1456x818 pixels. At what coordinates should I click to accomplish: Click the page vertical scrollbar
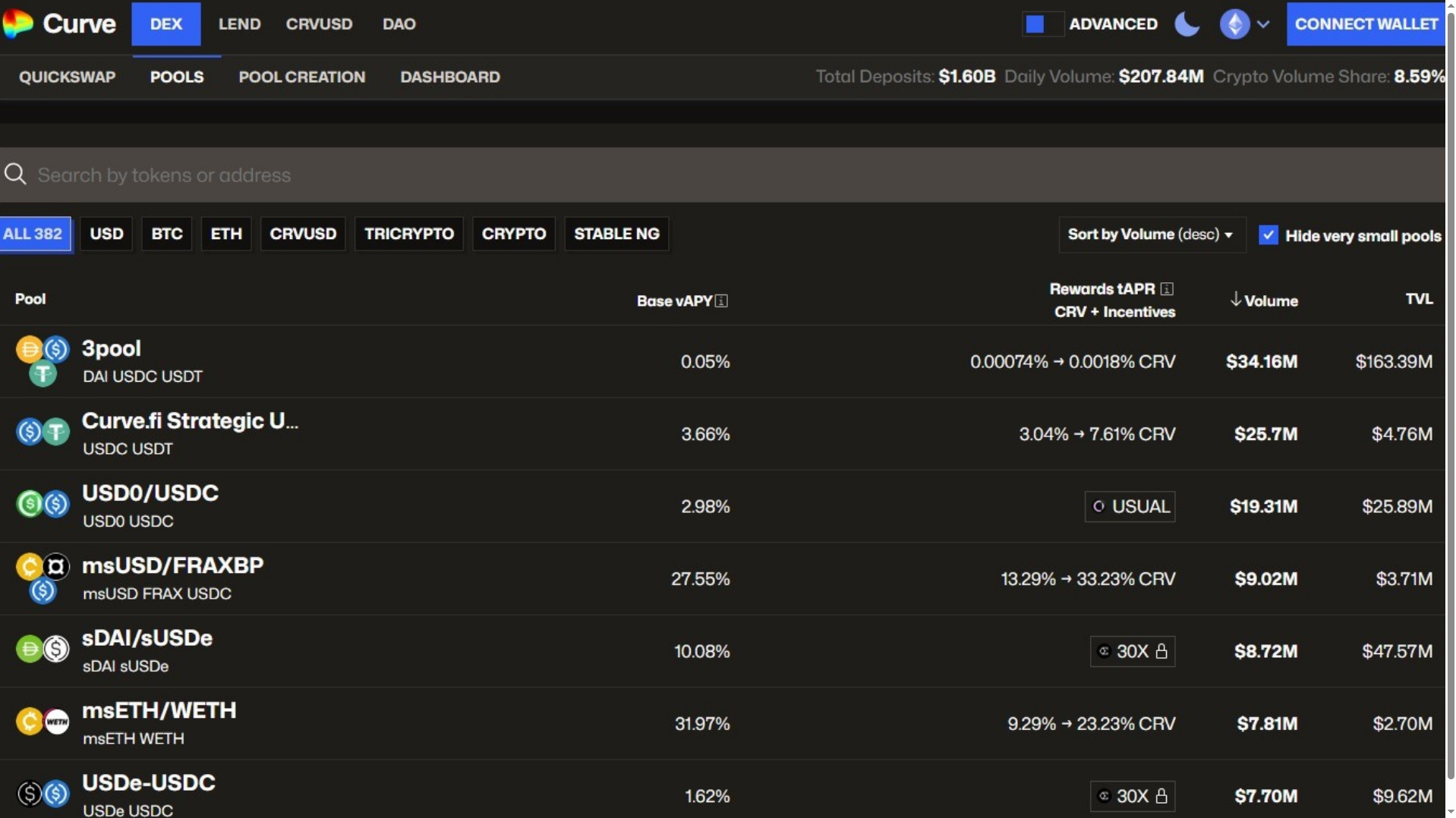click(x=1451, y=395)
